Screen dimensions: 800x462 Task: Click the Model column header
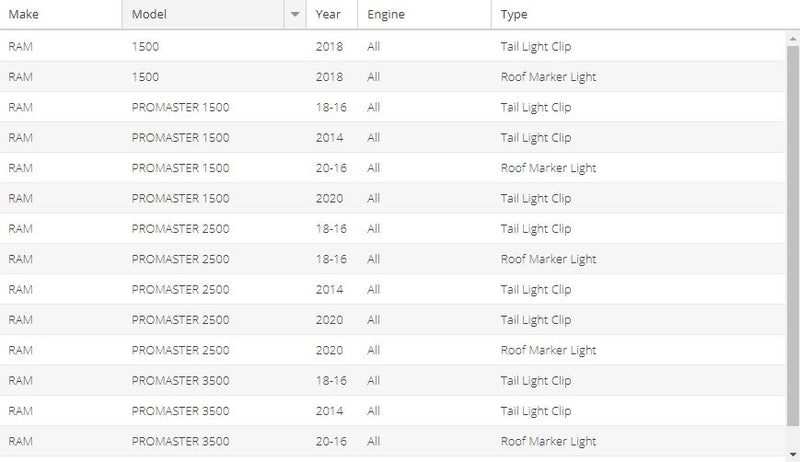pos(200,15)
